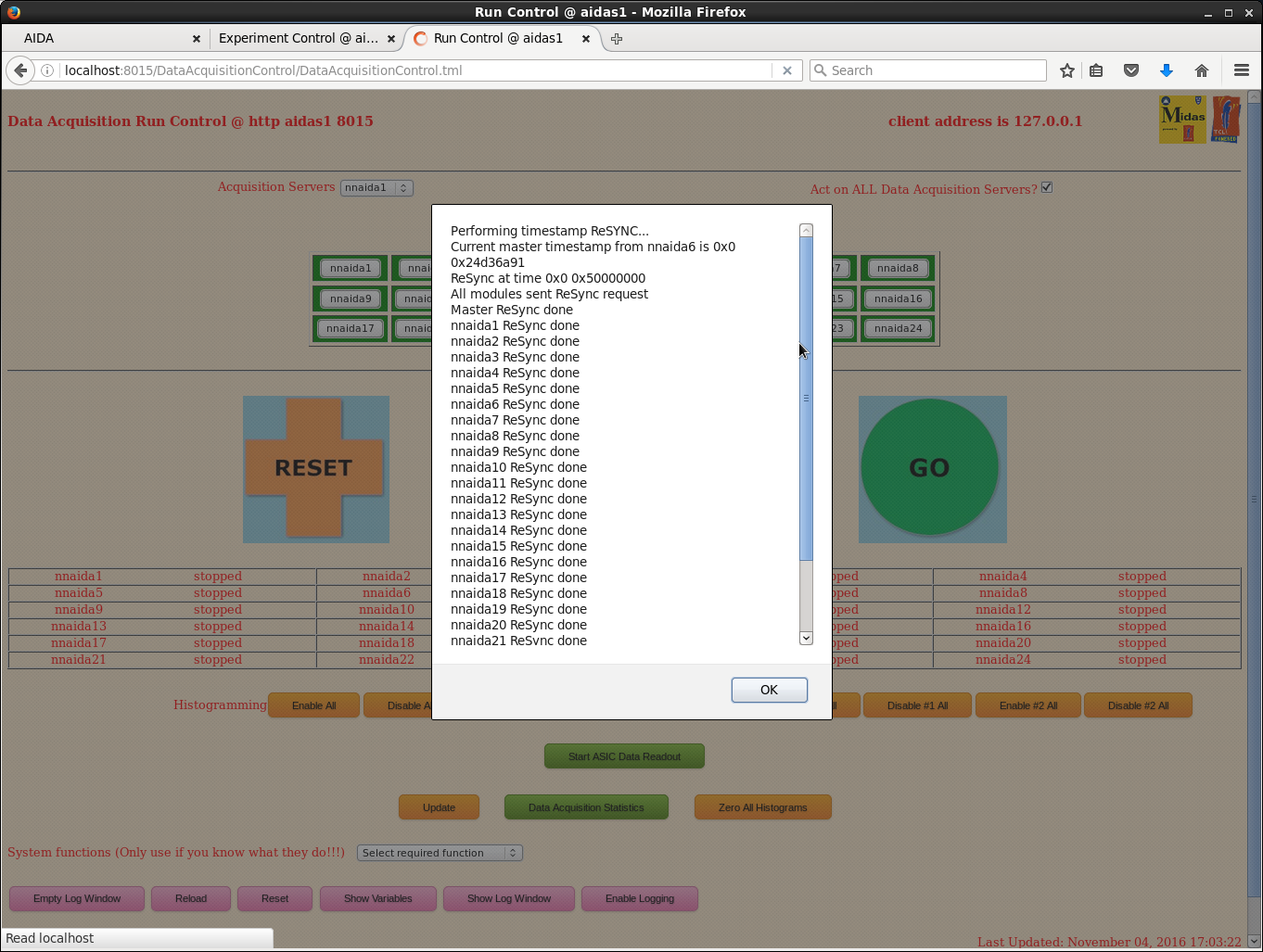Toggle Act on ALL Data Acquisition Servers checkbox
The height and width of the screenshot is (952, 1263).
[1047, 187]
